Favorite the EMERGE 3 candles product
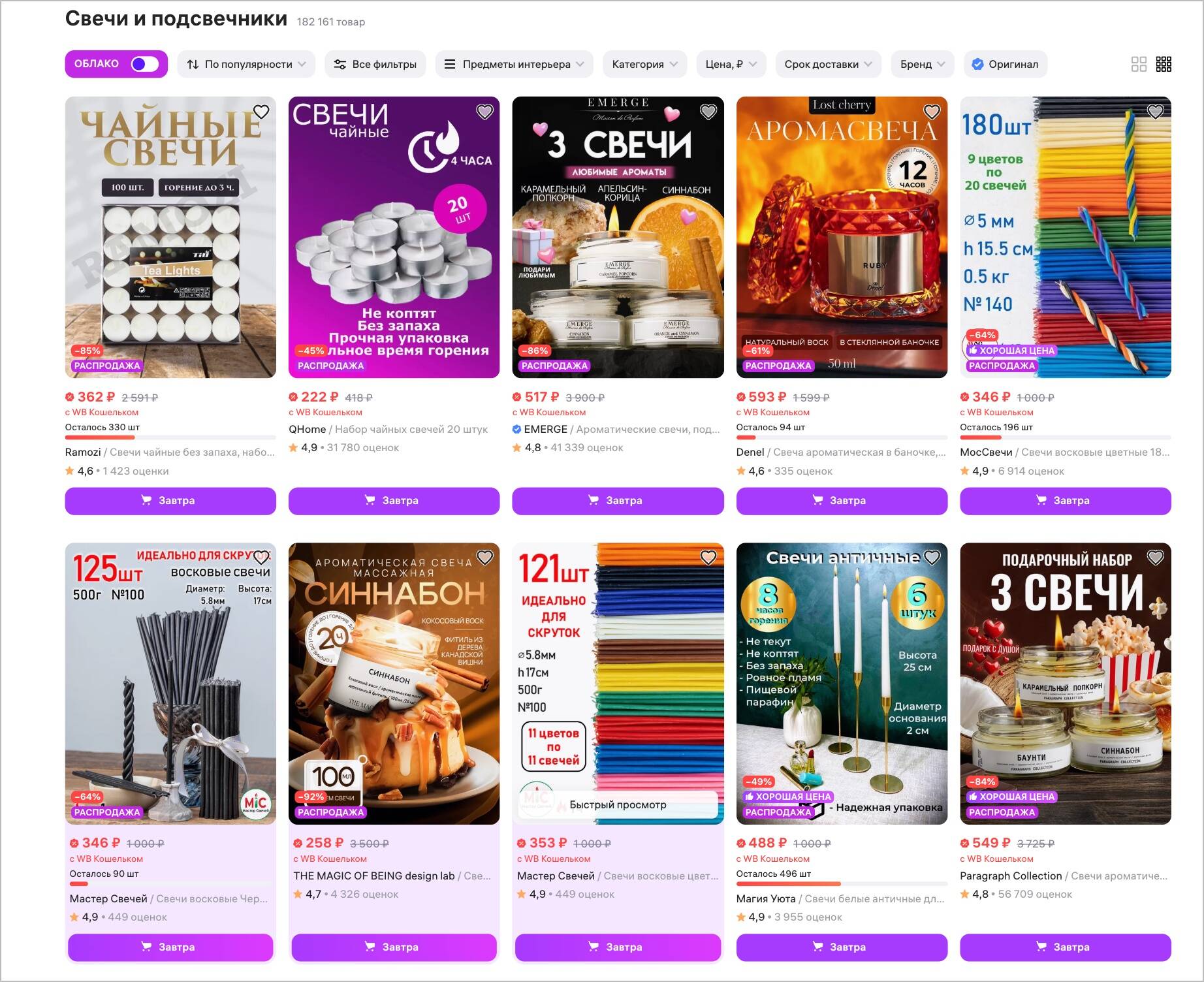Viewport: 1204px width, 982px height. tap(708, 112)
